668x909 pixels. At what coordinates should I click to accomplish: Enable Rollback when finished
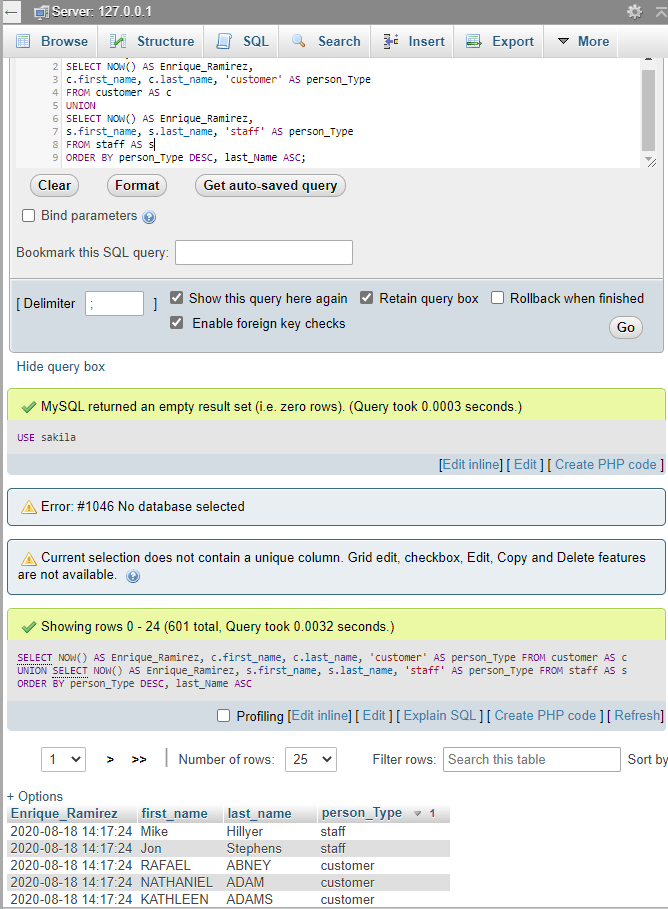coord(497,297)
